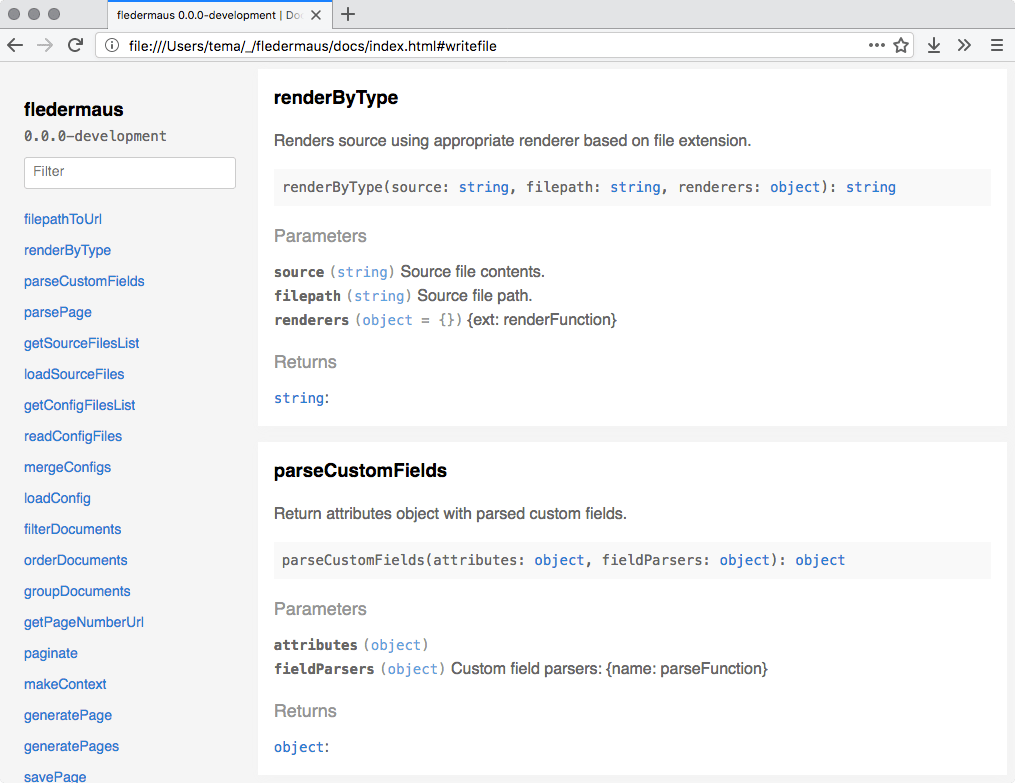Open the page actions ellipsis menu
The width and height of the screenshot is (1015, 783).
[875, 45]
